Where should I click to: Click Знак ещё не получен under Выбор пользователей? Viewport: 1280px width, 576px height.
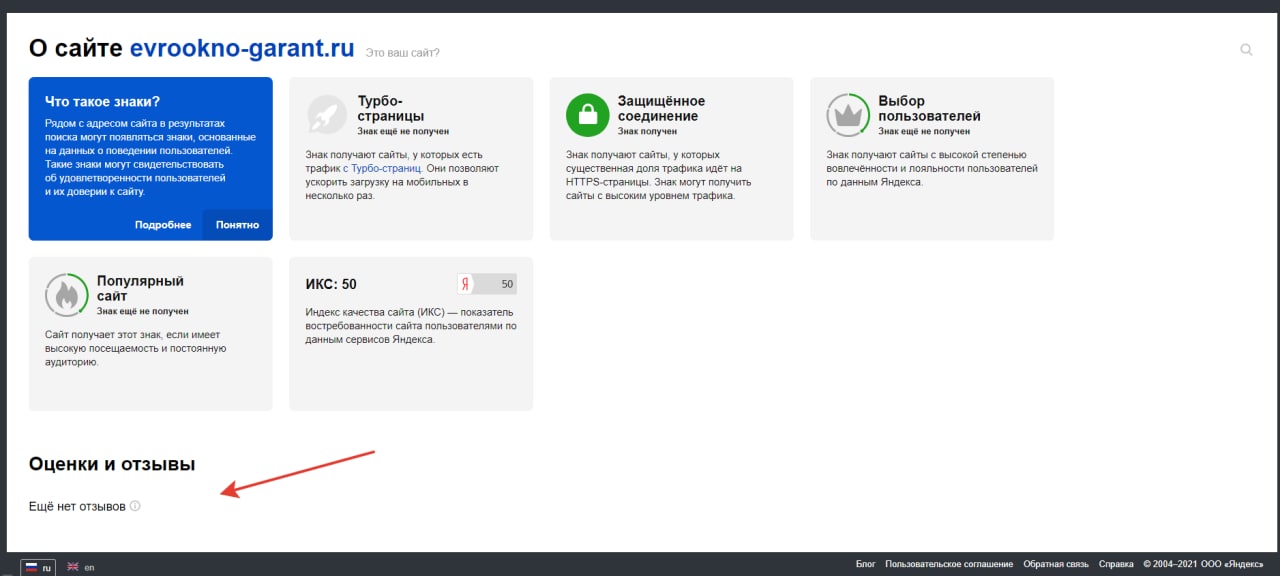click(924, 131)
